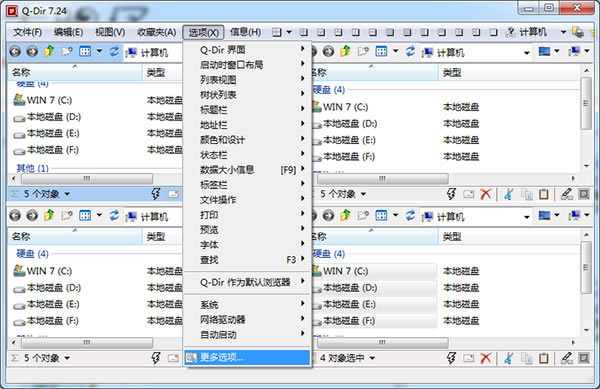The image size is (600, 389).
Task: Open the 收藏夹(A) menu
Action: 157,33
